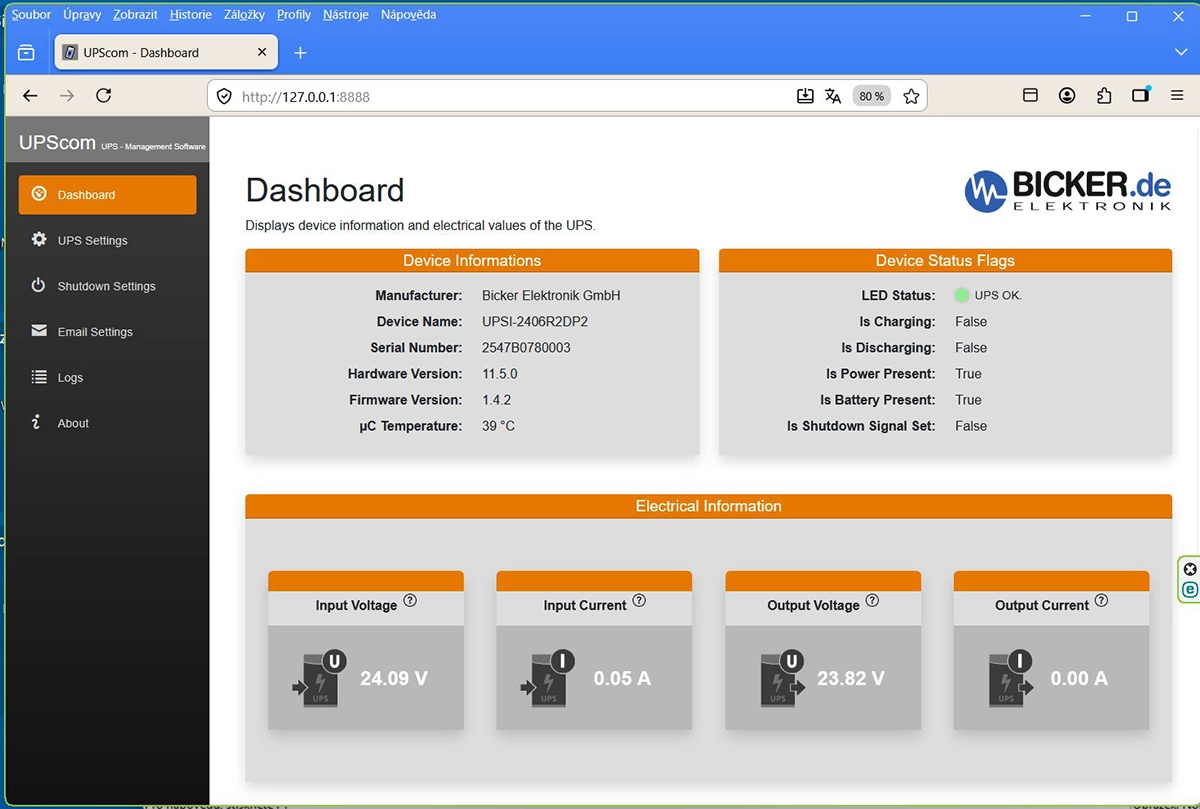Click the install/download page icon in address bar
Viewport: 1200px width, 809px height.
[805, 96]
